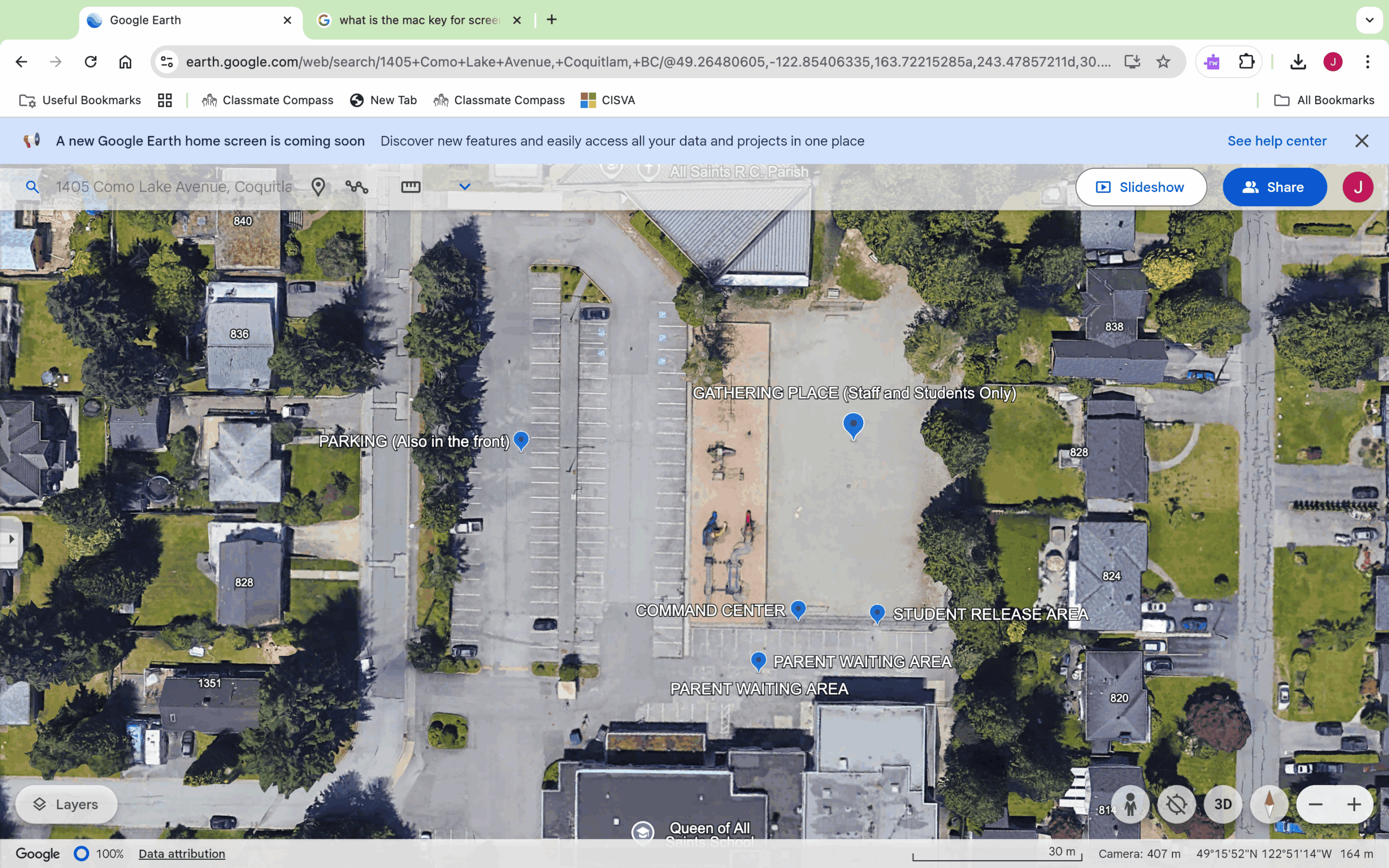The image size is (1389, 868).
Task: Open the Measure distance ruler tool
Action: [x=410, y=187]
